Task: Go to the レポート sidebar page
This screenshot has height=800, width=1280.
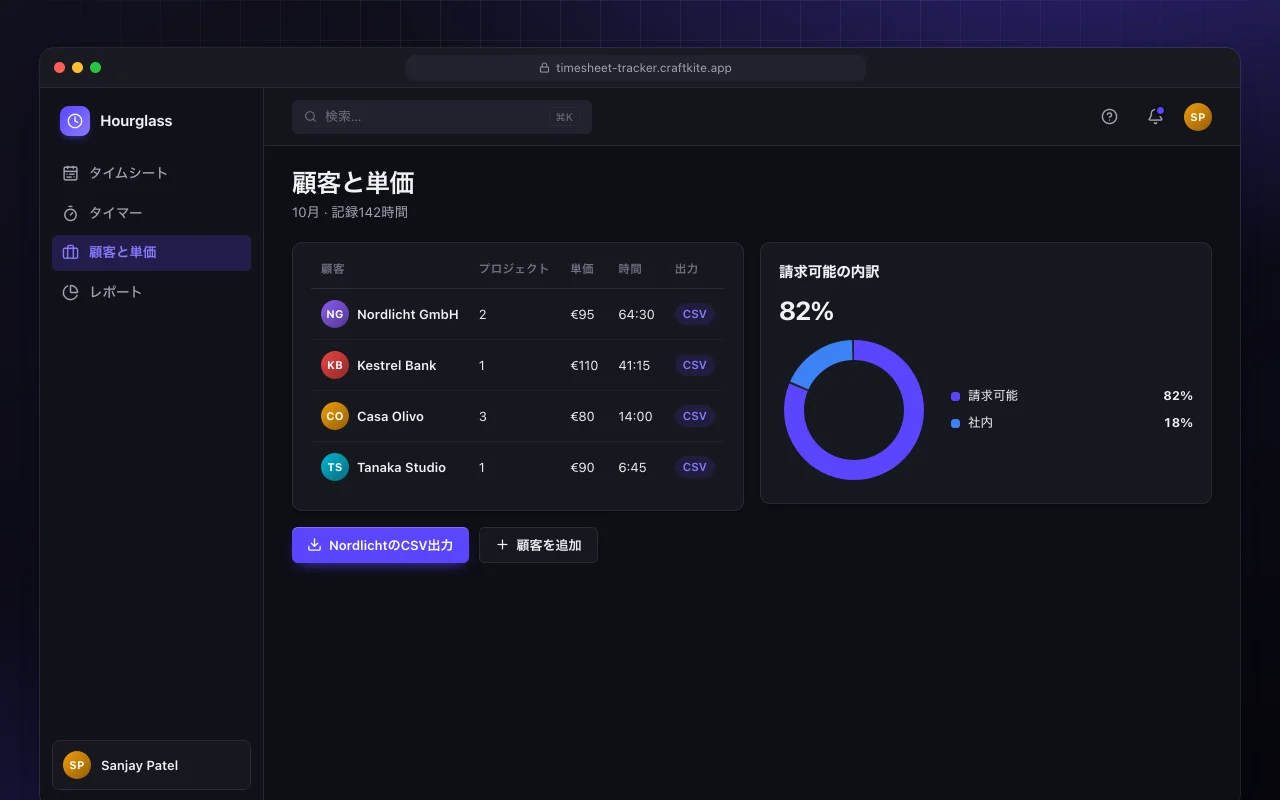Action: [x=151, y=292]
